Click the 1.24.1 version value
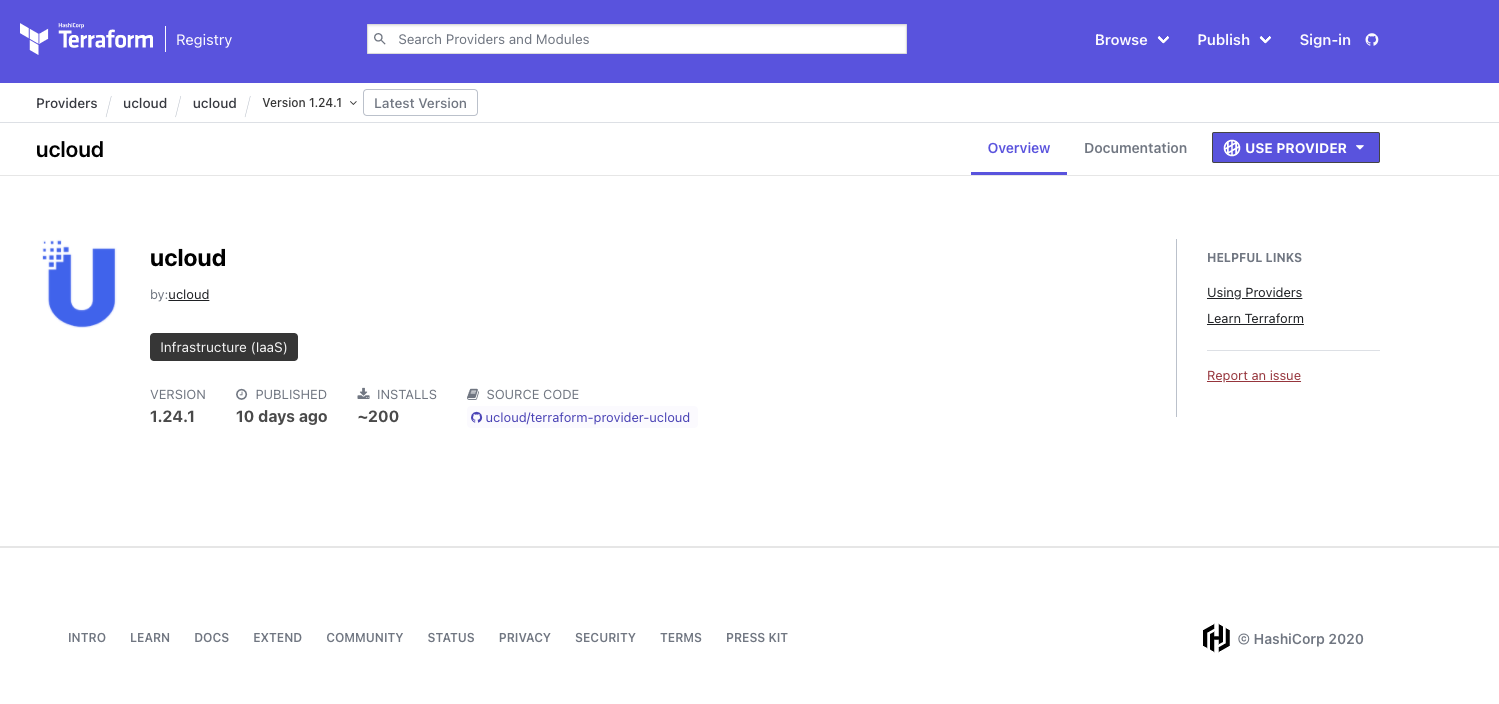The height and width of the screenshot is (704, 1499). click(173, 417)
